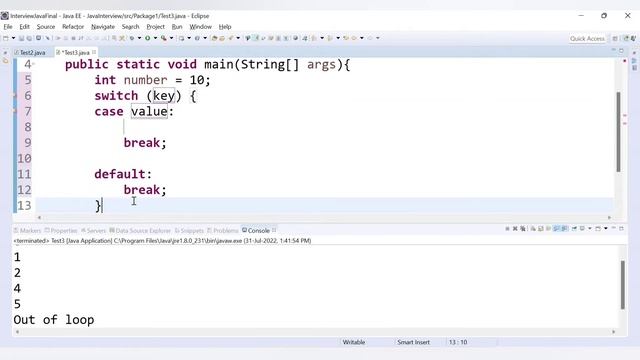640x360 pixels.
Task: Click the Open Console icon
Action: [x=598, y=229]
